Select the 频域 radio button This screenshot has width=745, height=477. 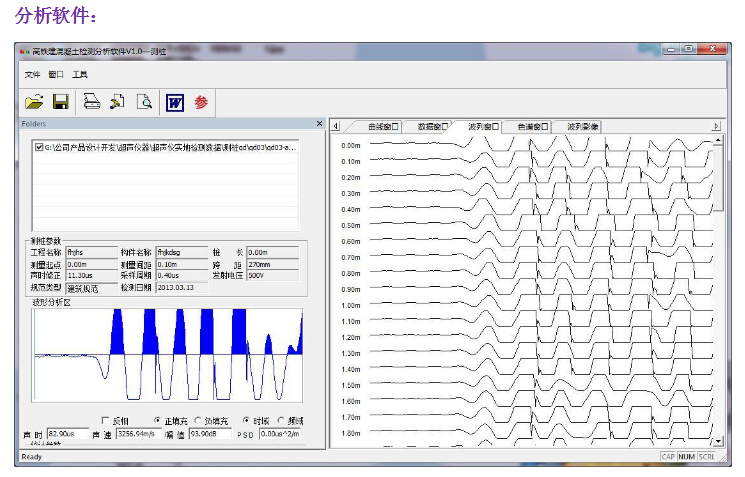[281, 420]
